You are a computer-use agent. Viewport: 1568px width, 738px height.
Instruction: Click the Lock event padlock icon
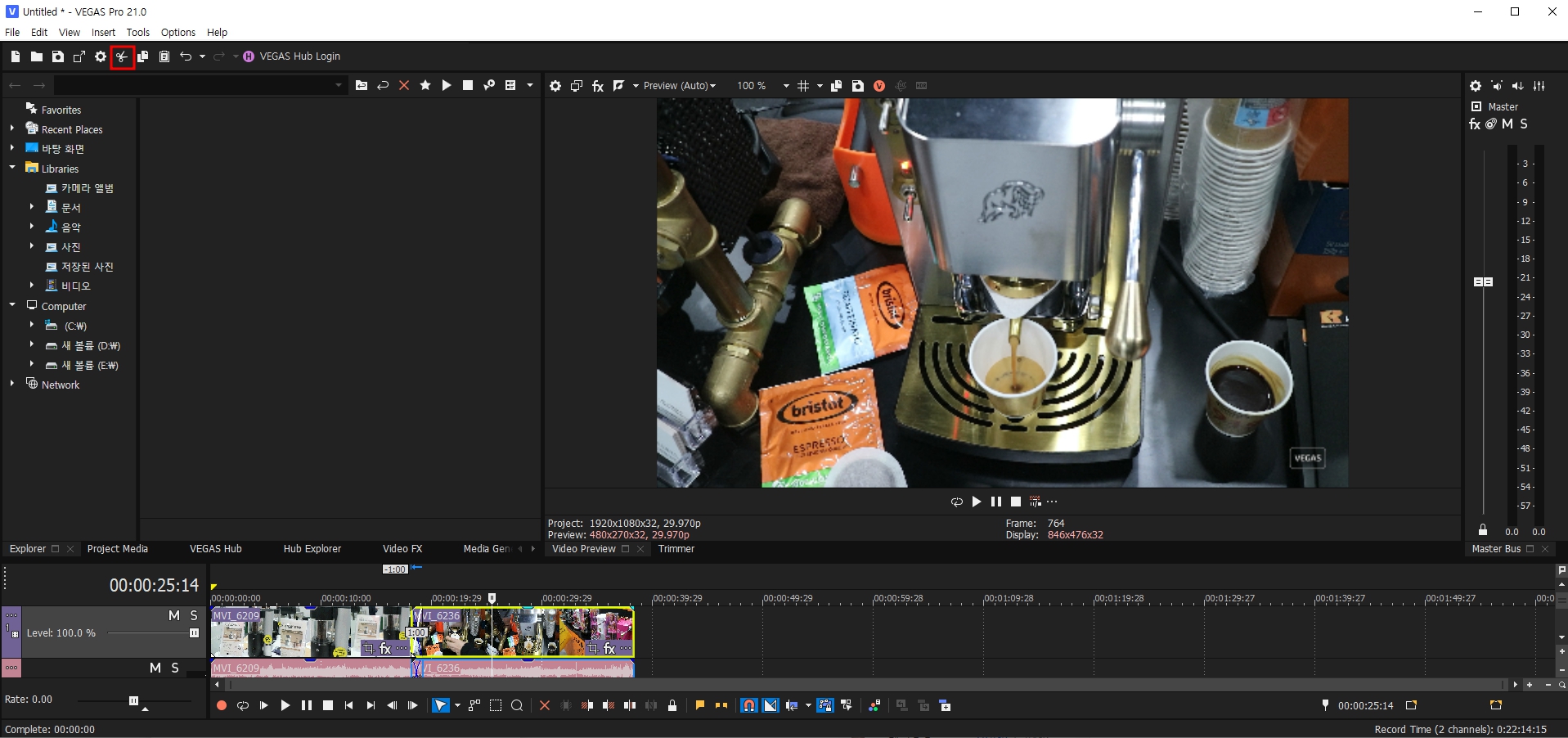click(x=672, y=705)
